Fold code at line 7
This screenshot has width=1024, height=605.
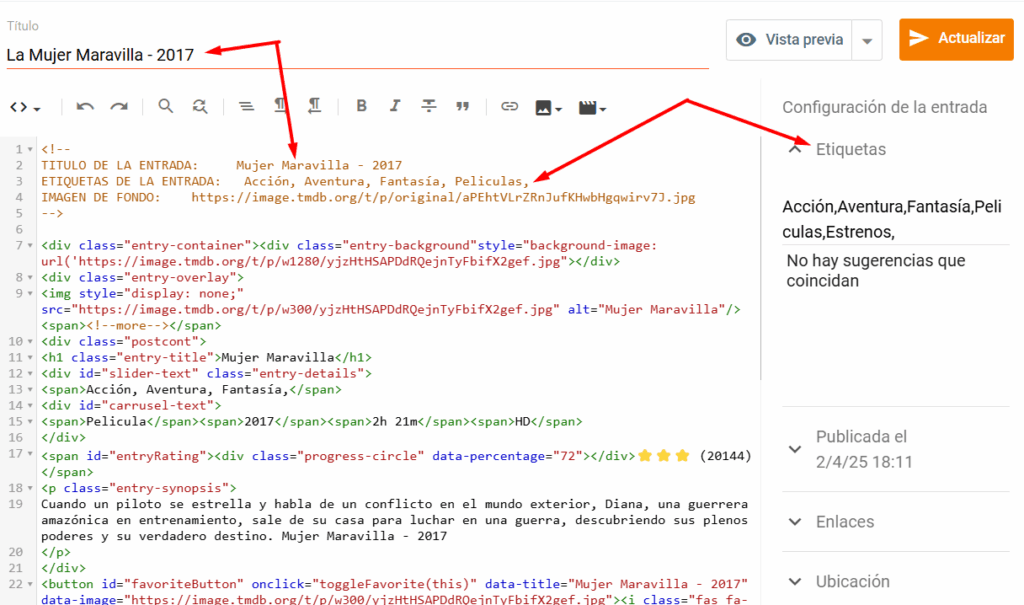point(30,246)
